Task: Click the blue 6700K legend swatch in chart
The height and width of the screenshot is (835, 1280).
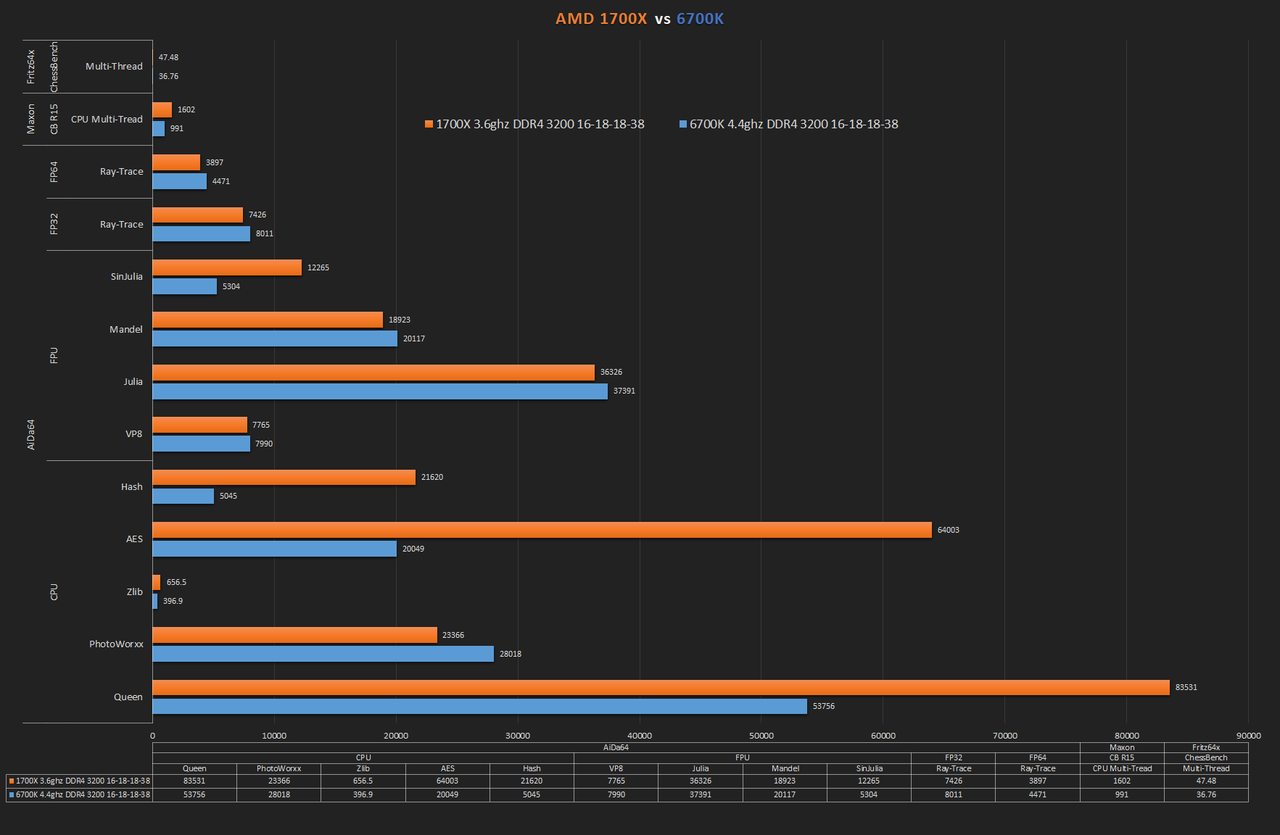Action: coord(683,125)
